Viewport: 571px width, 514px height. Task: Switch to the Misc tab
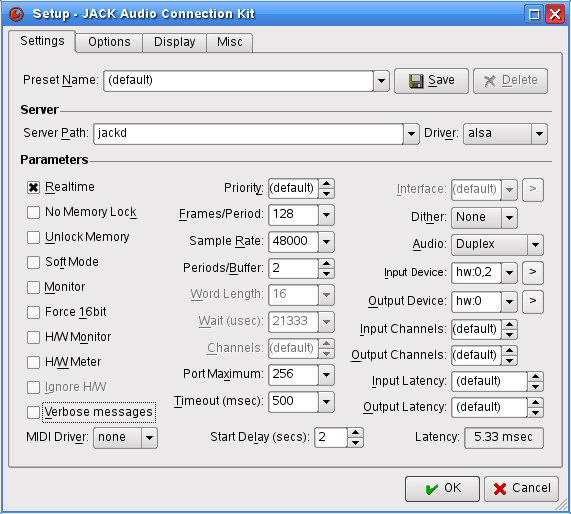[229, 42]
